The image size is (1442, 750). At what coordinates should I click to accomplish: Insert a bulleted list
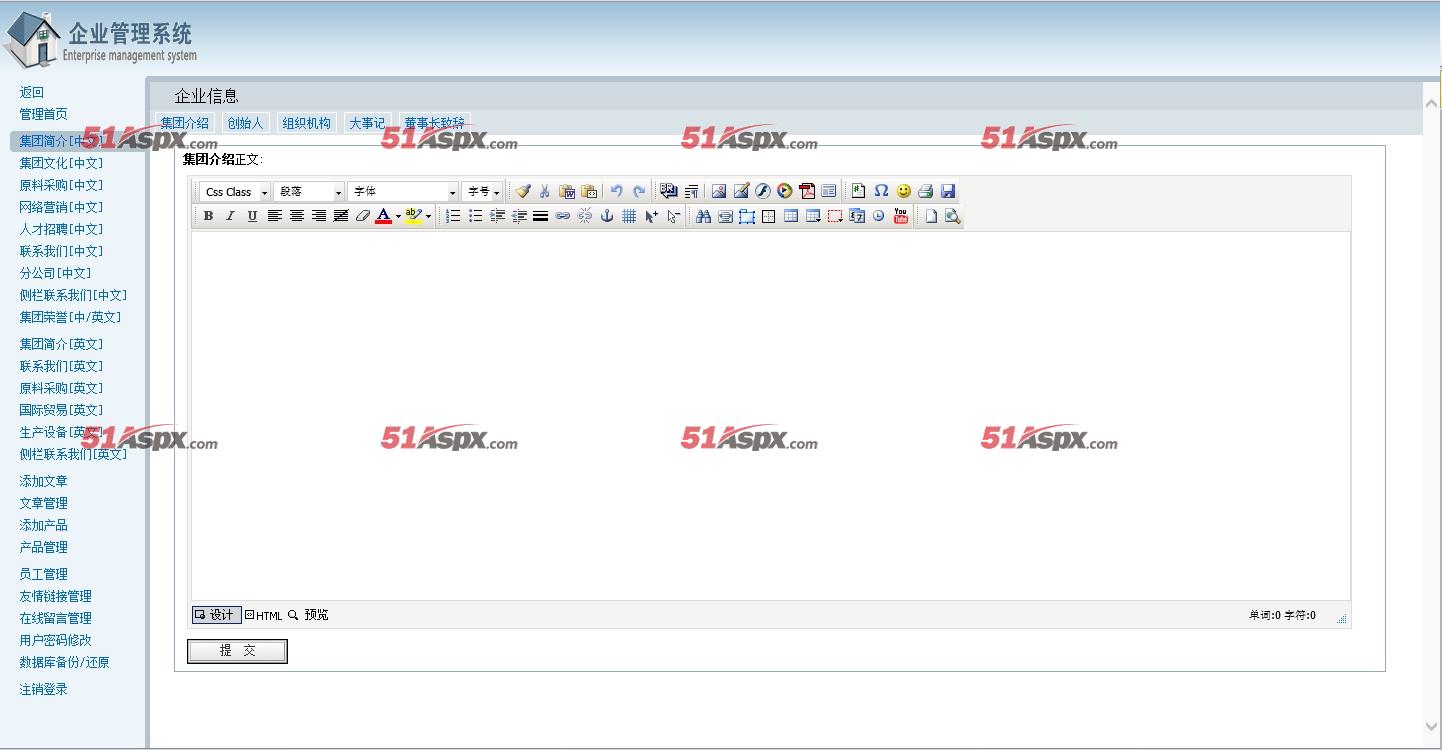(x=475, y=216)
